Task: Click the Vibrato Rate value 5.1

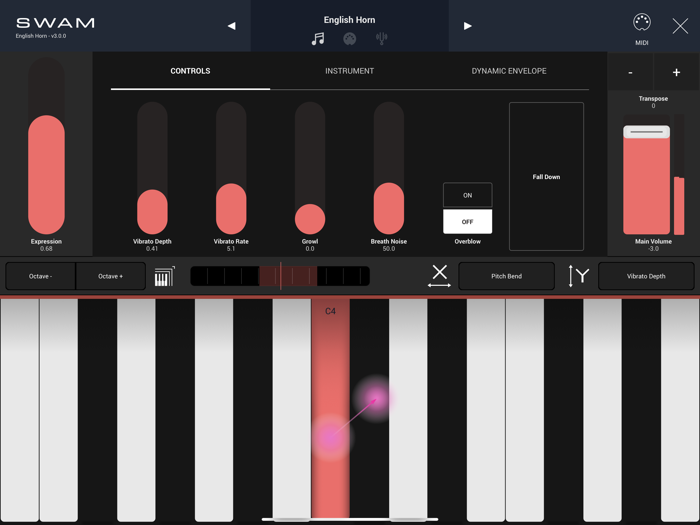Action: point(231,249)
